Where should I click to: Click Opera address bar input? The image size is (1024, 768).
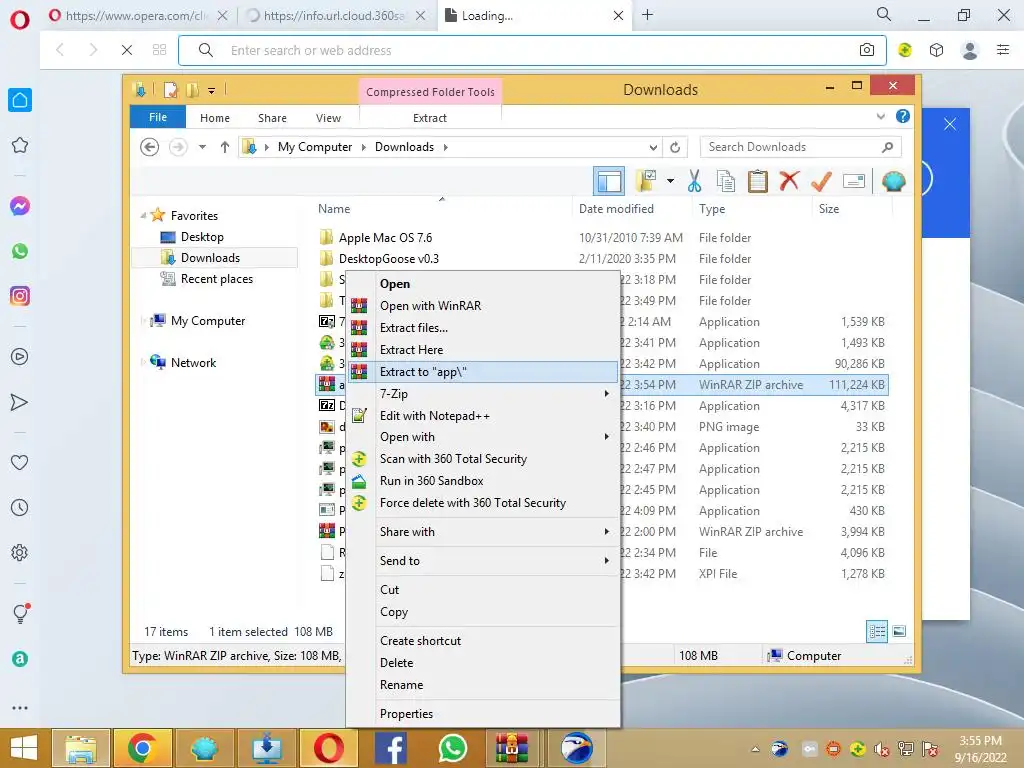532,50
